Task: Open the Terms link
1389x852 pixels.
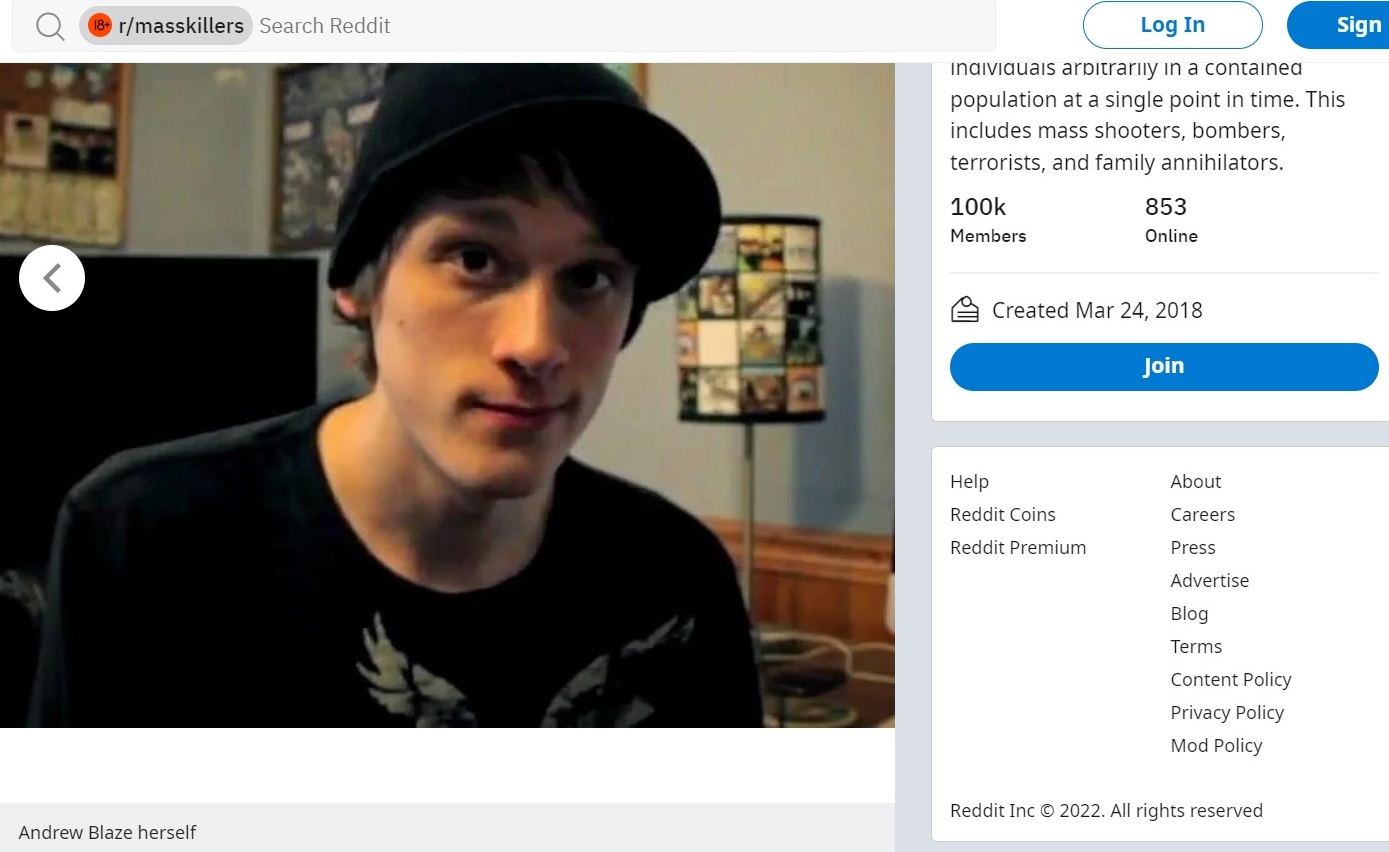Action: [1196, 647]
